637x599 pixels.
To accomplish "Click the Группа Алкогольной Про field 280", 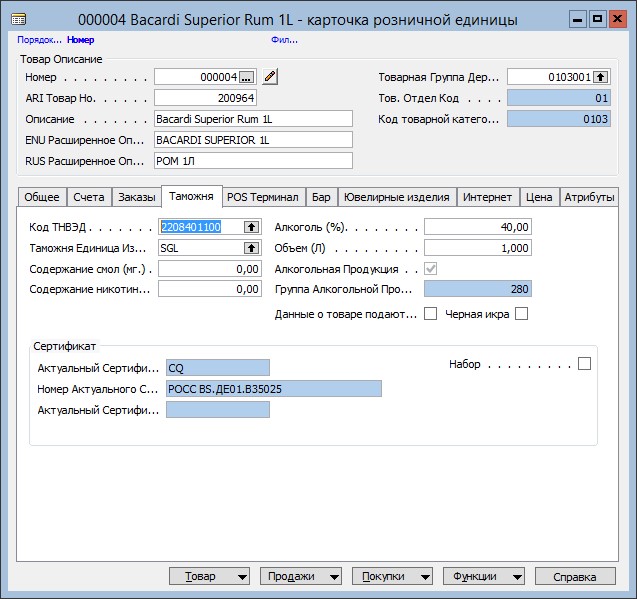I will click(478, 289).
